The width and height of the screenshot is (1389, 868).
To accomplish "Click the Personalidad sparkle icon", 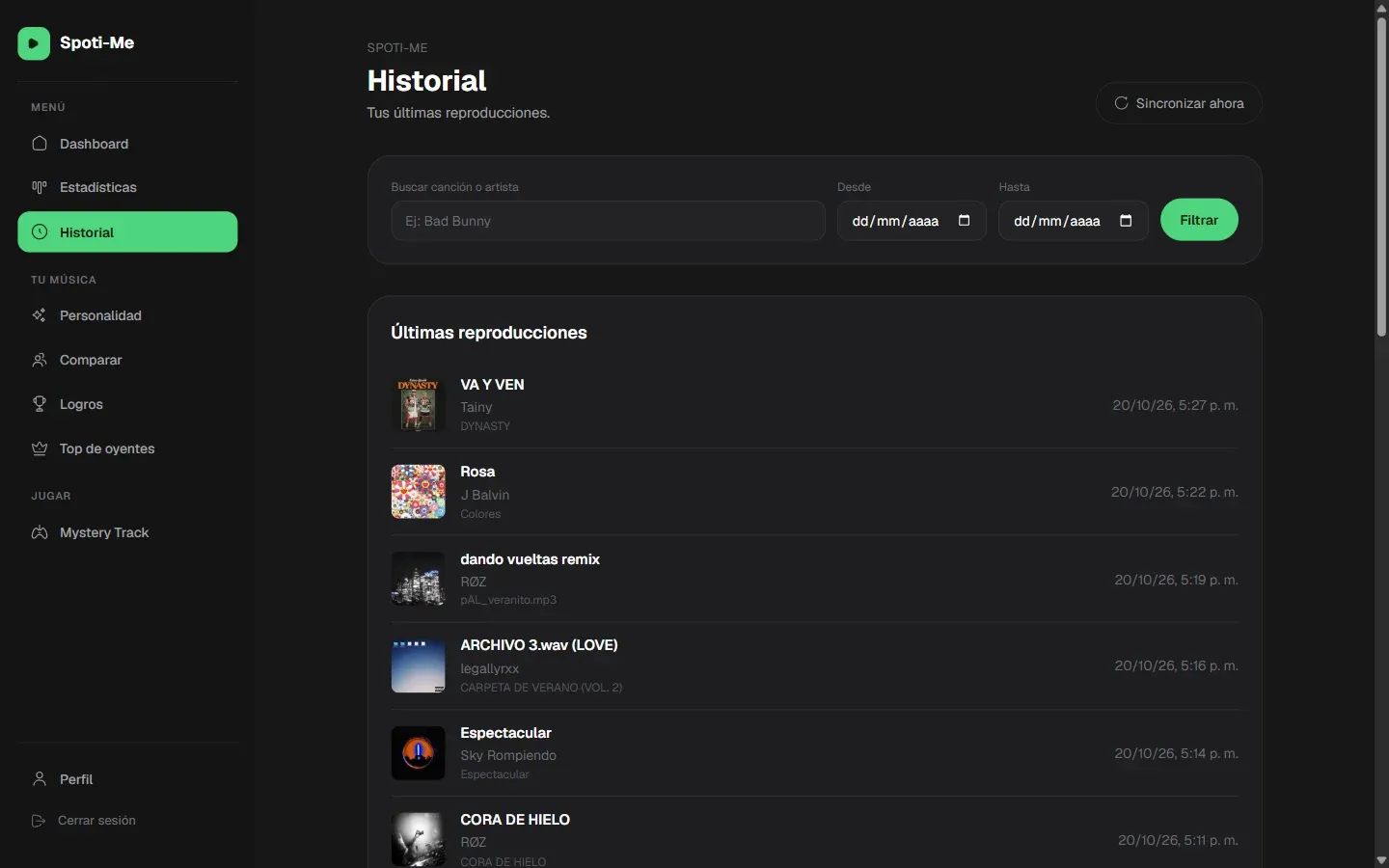I will [40, 315].
